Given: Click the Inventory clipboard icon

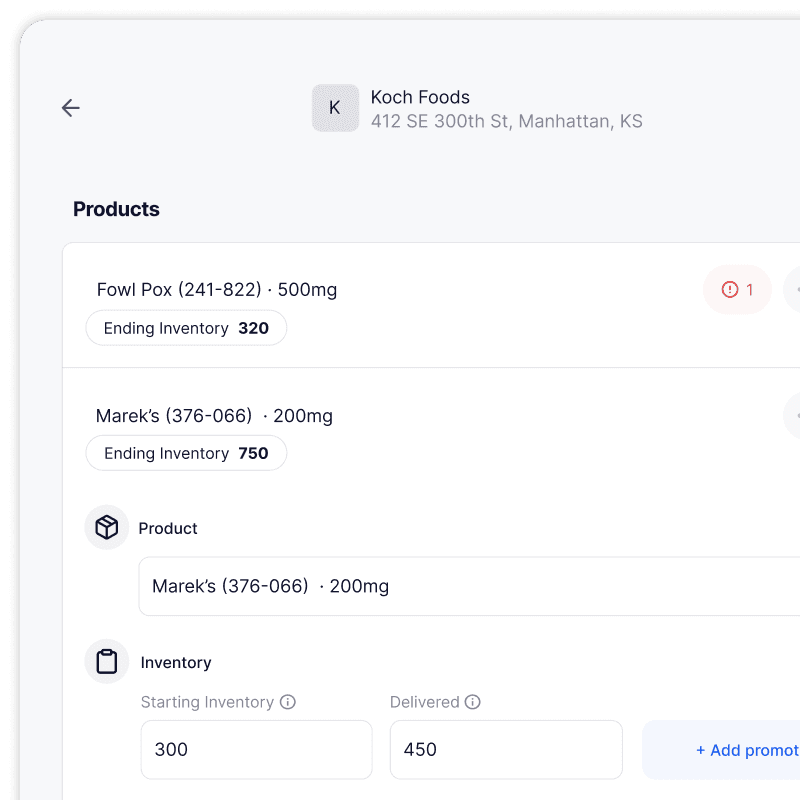Looking at the screenshot, I should (107, 661).
